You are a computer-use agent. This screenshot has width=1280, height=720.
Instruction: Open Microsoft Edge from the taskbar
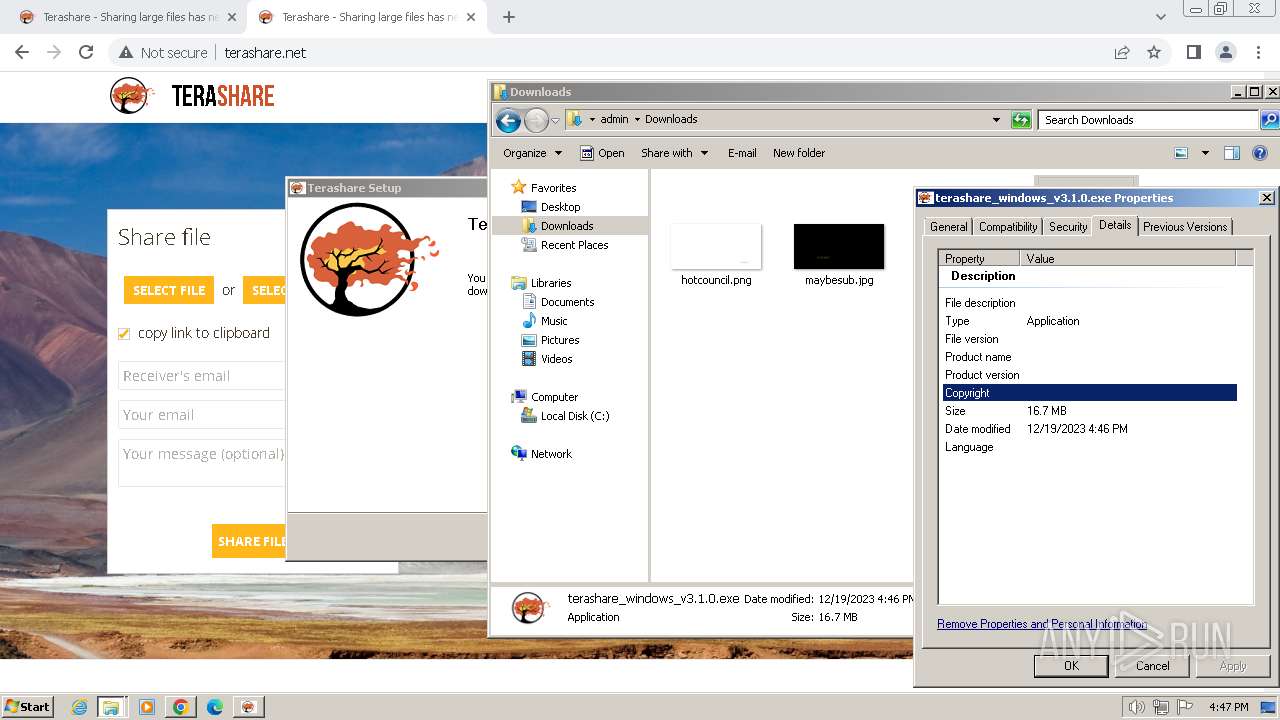(214, 707)
